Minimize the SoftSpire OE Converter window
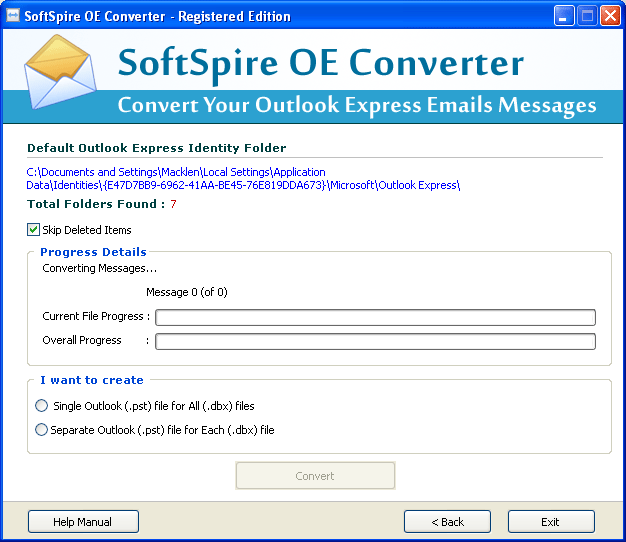626x542 pixels. [564, 16]
